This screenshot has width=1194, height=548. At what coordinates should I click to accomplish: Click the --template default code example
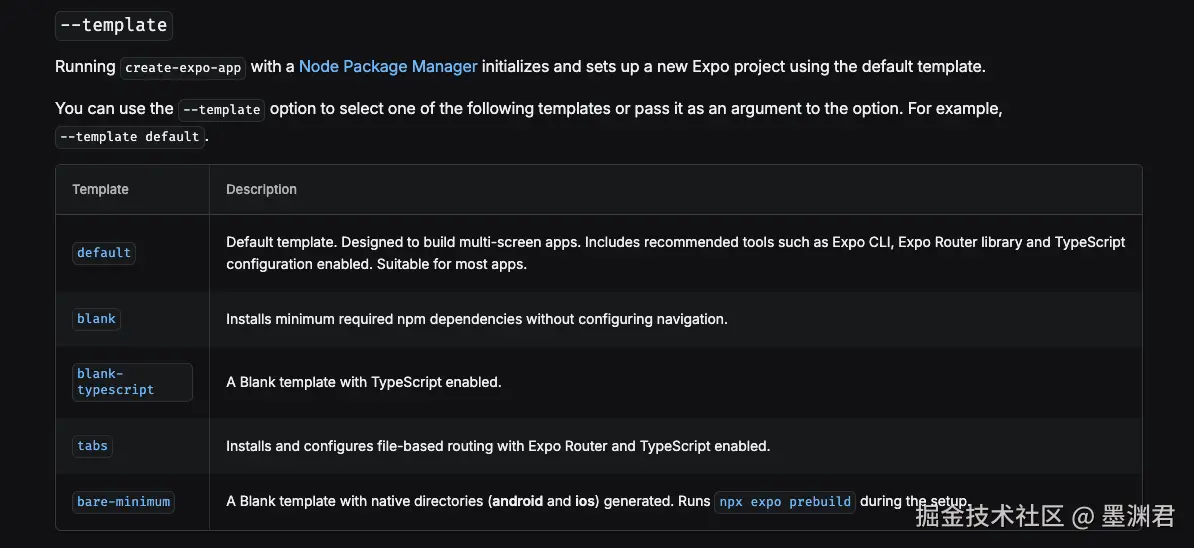pyautogui.click(x=130, y=137)
